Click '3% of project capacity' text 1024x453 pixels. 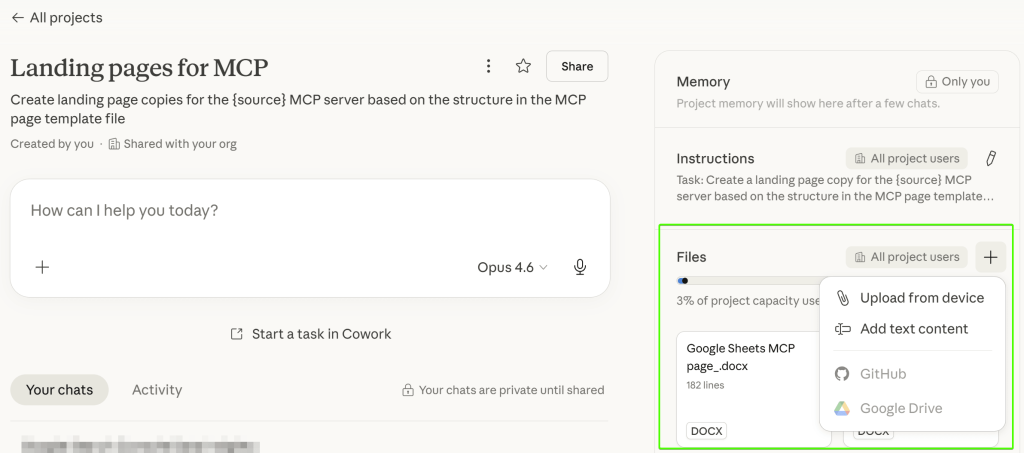click(748, 301)
